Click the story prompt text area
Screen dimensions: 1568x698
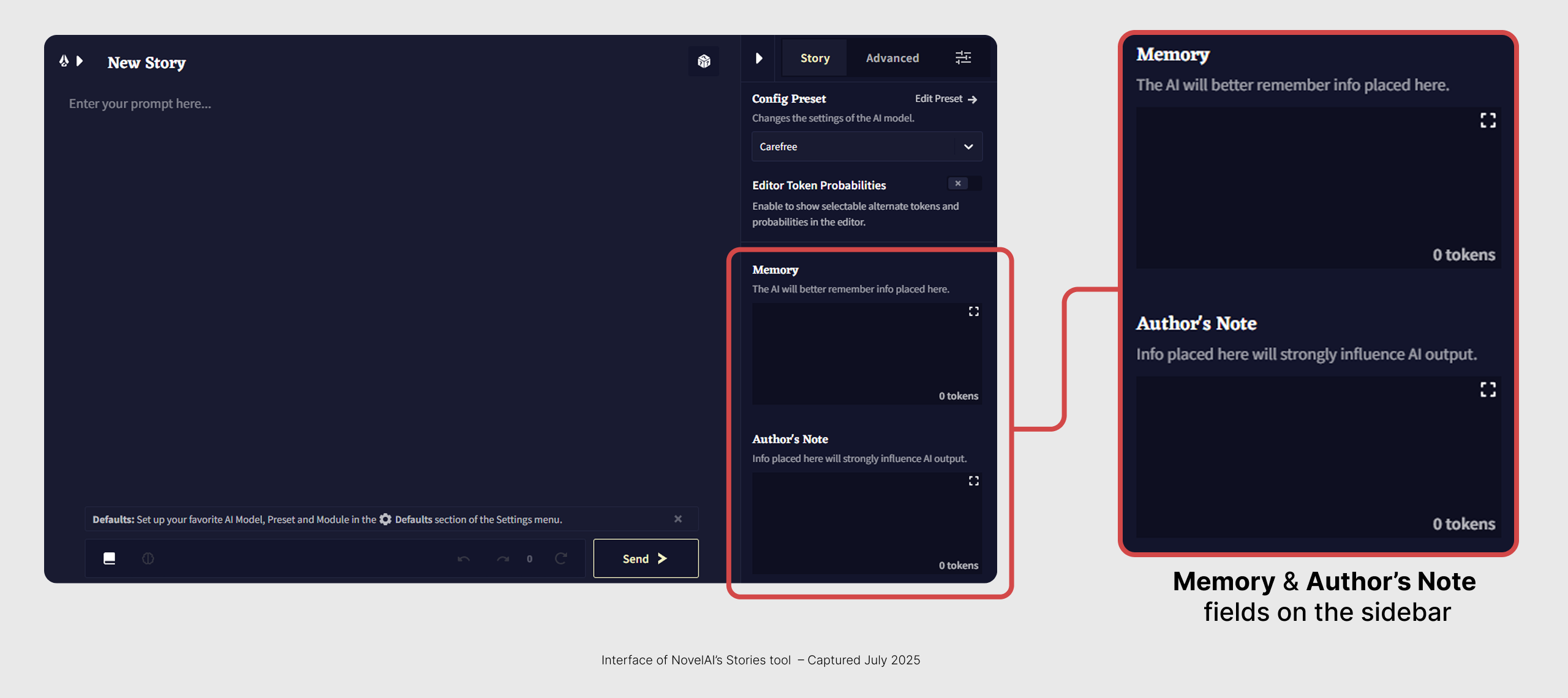tap(392, 294)
